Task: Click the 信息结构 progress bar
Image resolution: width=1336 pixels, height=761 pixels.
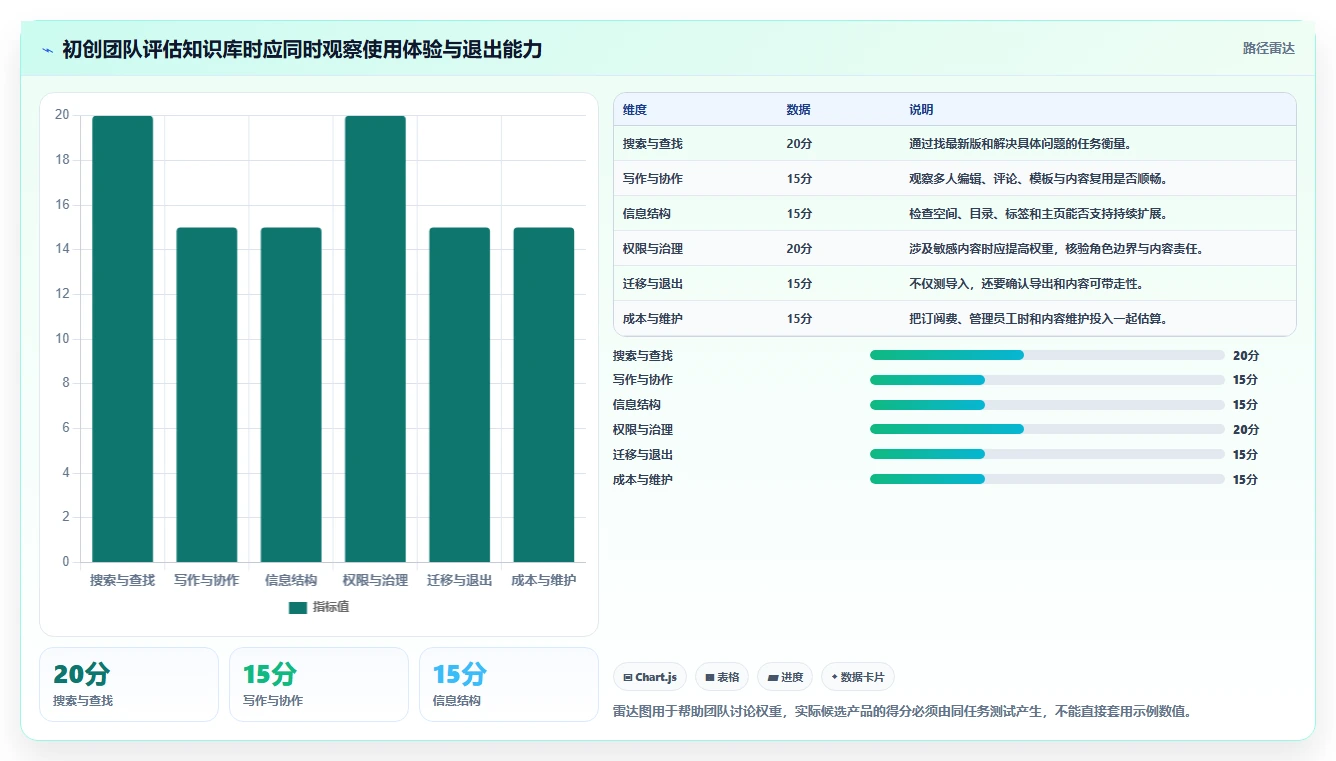Action: [1047, 405]
